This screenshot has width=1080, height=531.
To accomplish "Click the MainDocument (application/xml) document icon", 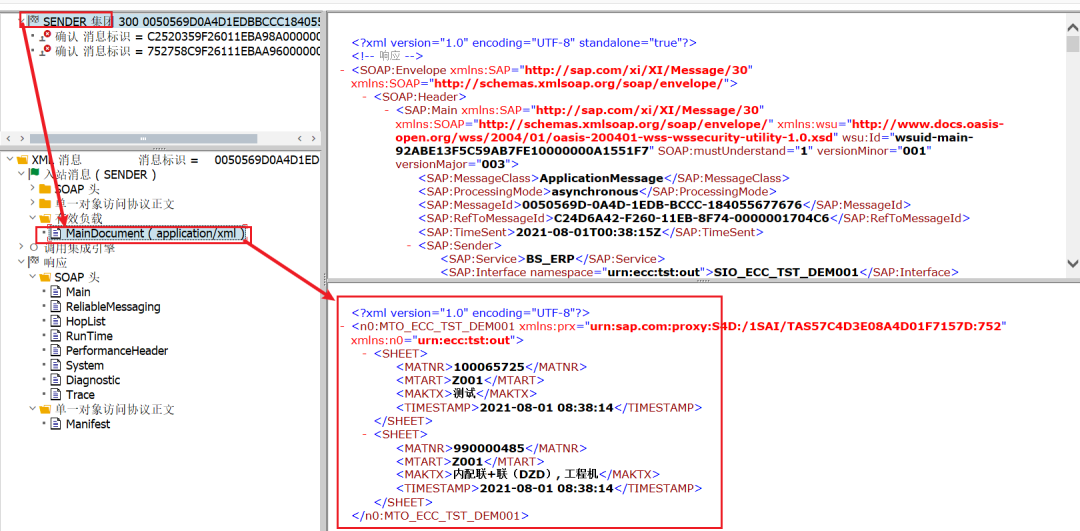I will click(x=56, y=234).
